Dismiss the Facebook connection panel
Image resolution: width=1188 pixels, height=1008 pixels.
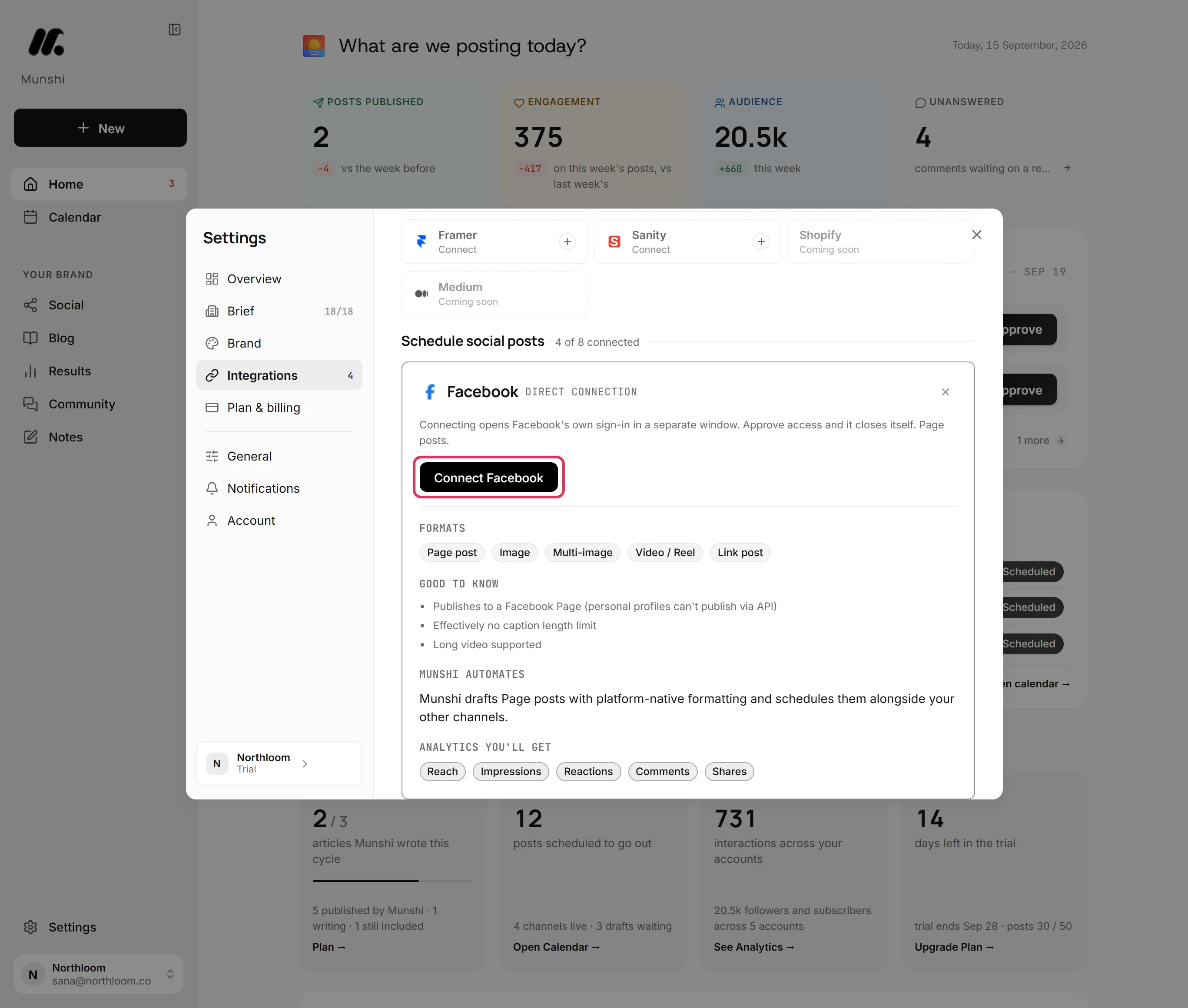[x=945, y=392]
